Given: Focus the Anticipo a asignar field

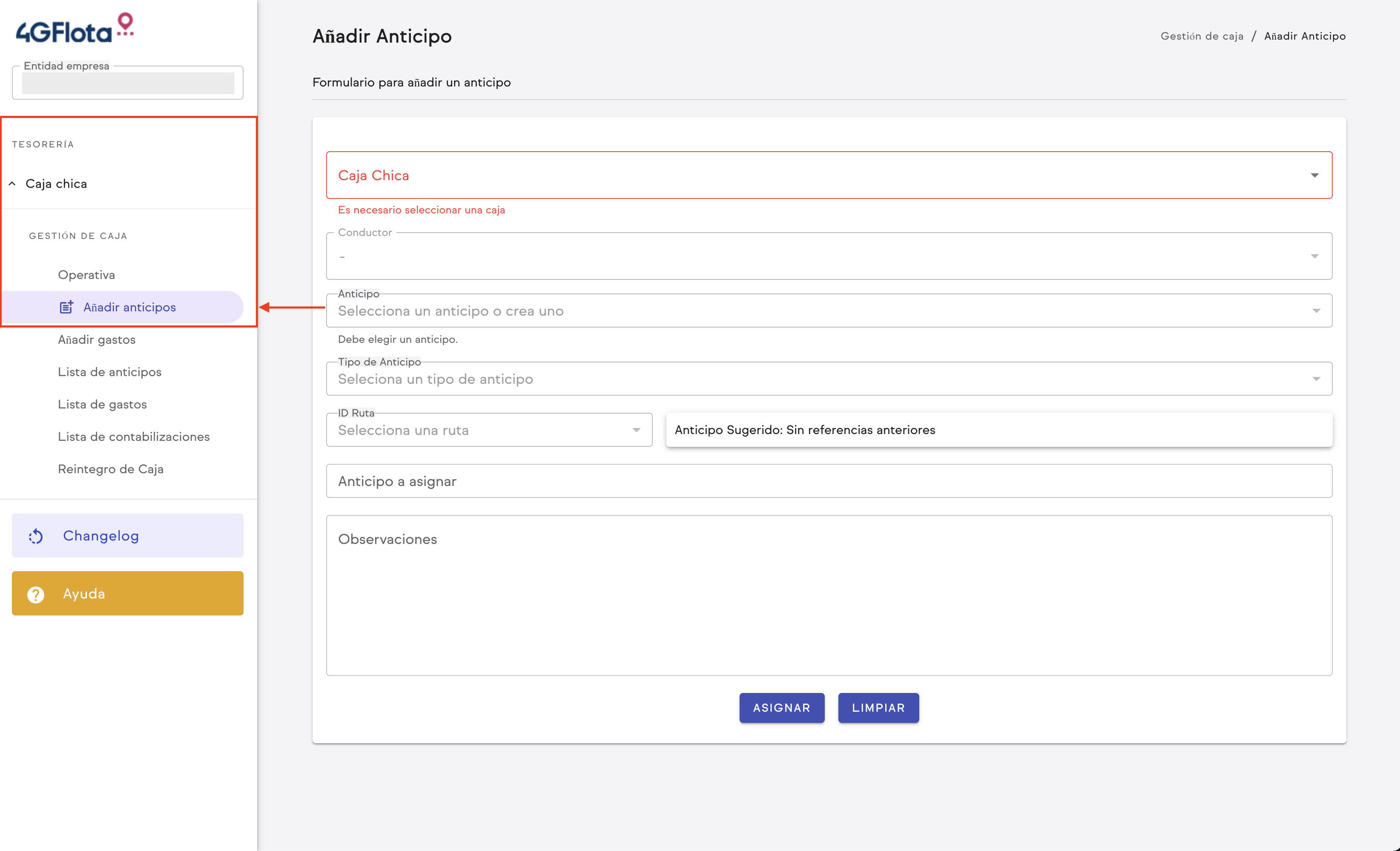Looking at the screenshot, I should point(829,481).
